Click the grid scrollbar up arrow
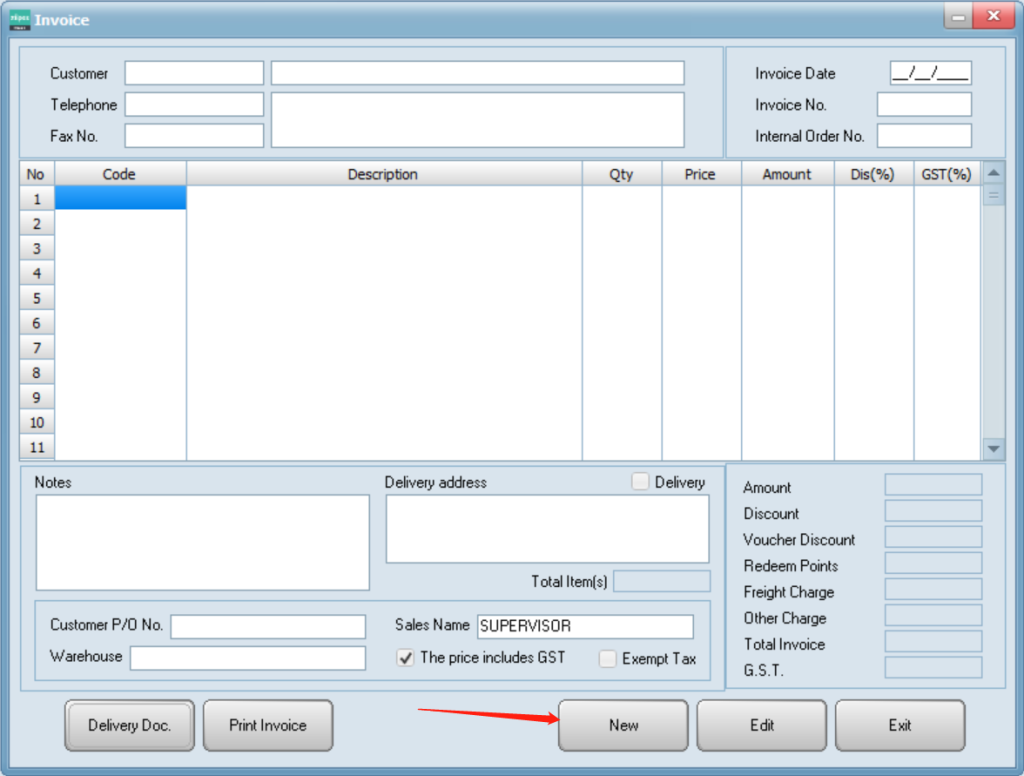Screen dimensions: 1024x776 point(994,173)
